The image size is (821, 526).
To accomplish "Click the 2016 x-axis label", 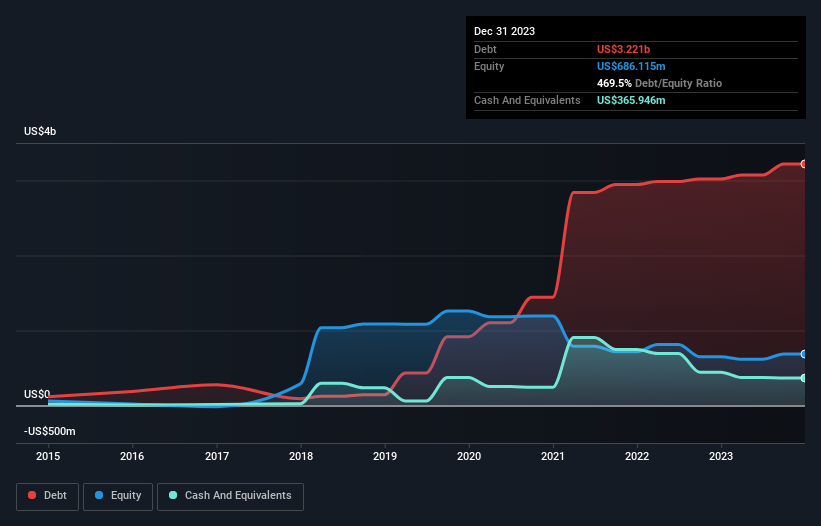I will pyautogui.click(x=132, y=456).
